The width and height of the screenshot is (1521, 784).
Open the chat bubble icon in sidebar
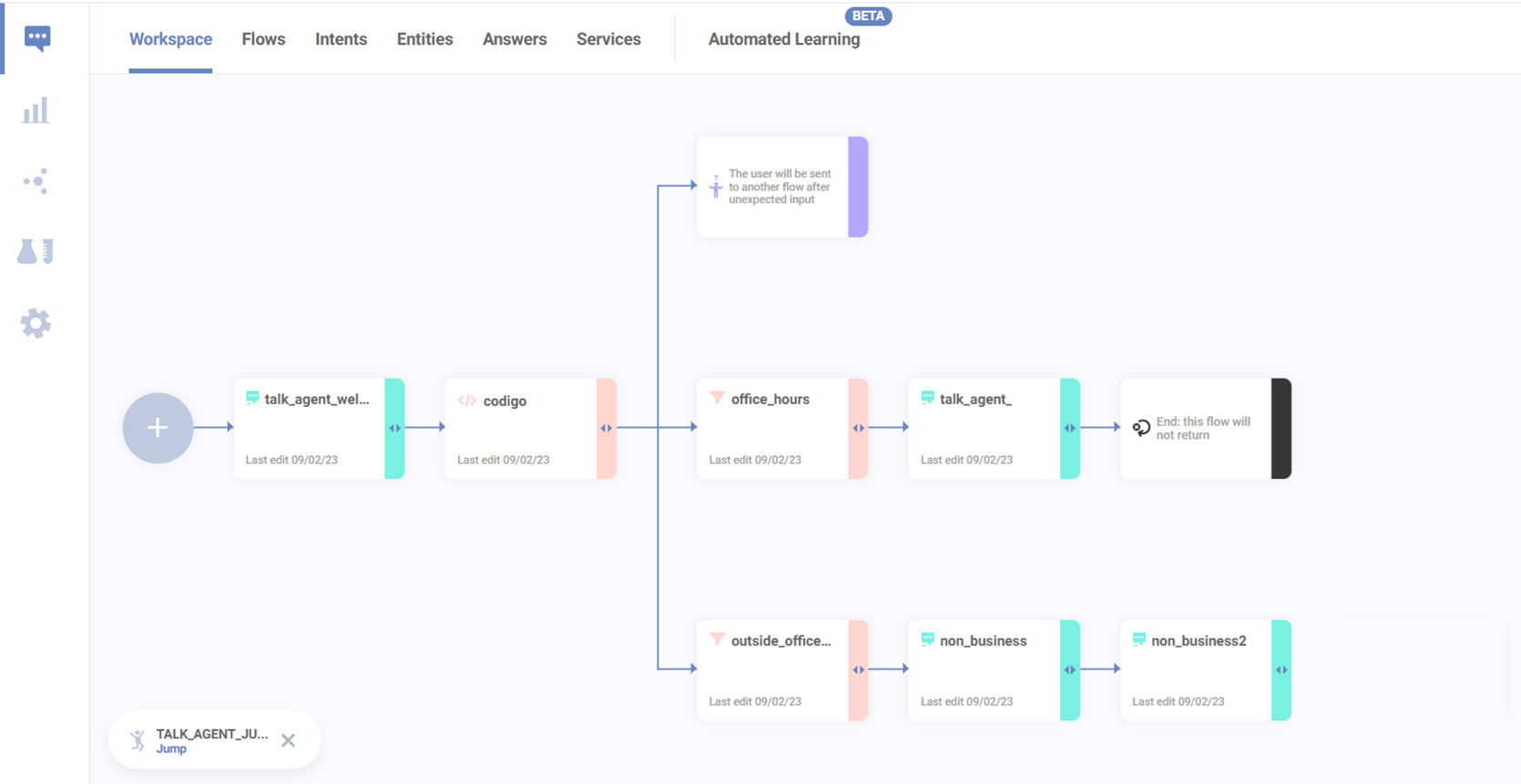(37, 38)
